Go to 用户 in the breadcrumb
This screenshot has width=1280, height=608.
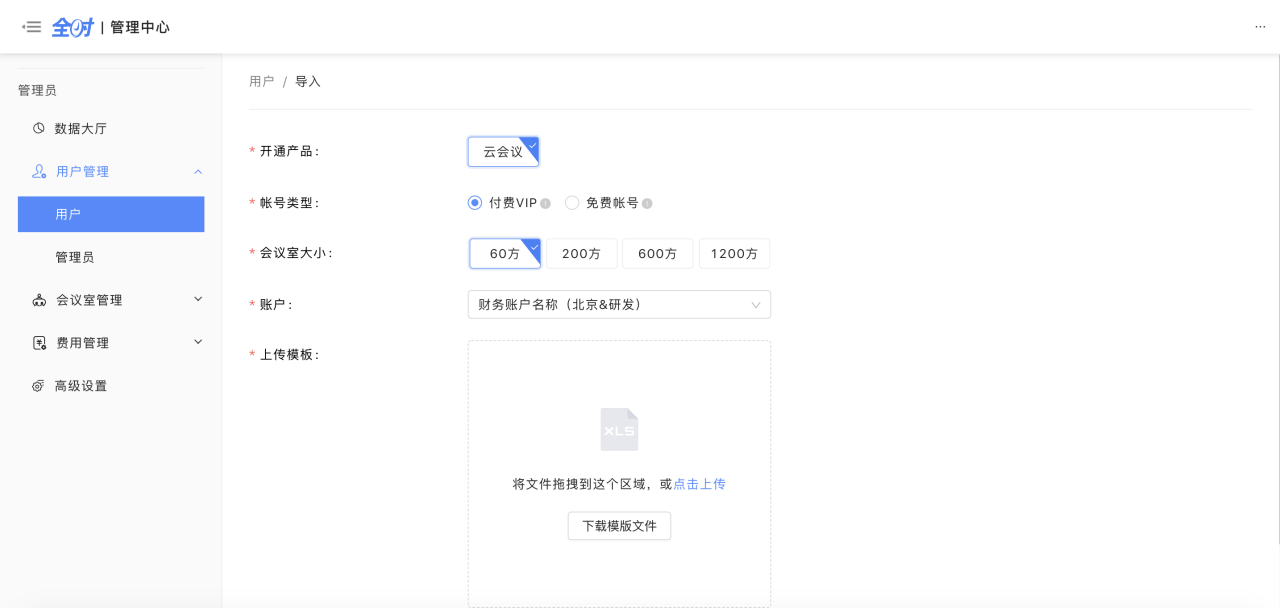[x=262, y=82]
